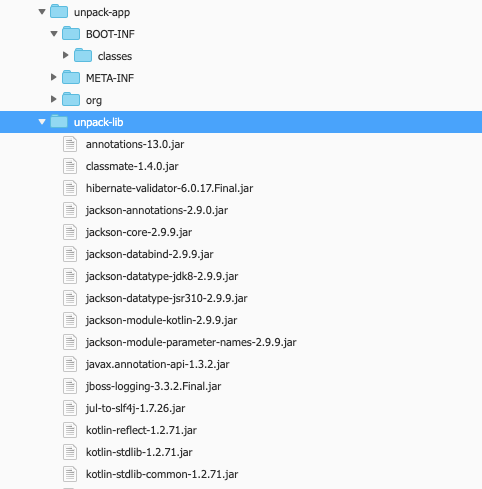Click the annotations-13.0.jar file icon

pos(70,144)
